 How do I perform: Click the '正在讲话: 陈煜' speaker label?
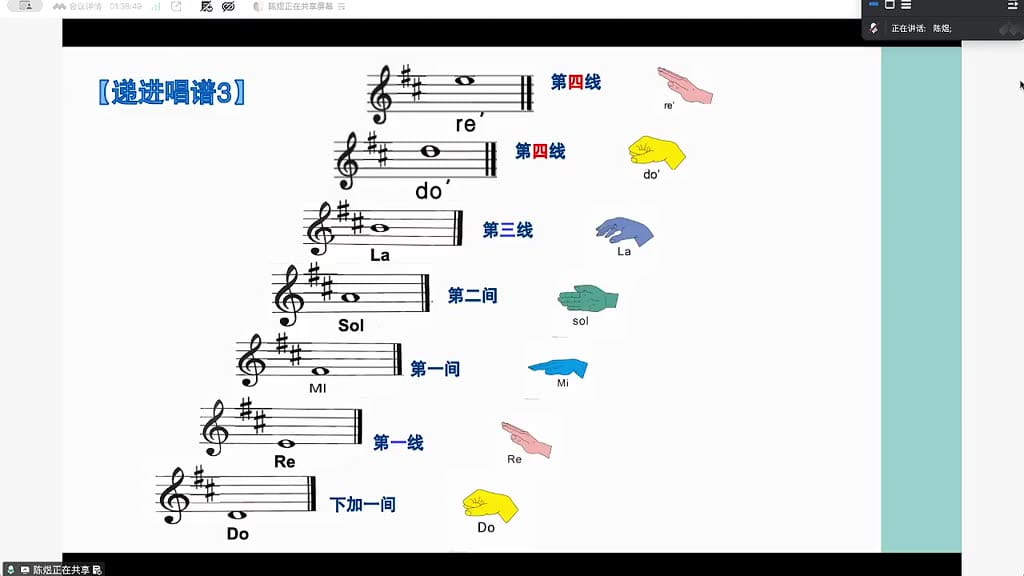[x=921, y=28]
